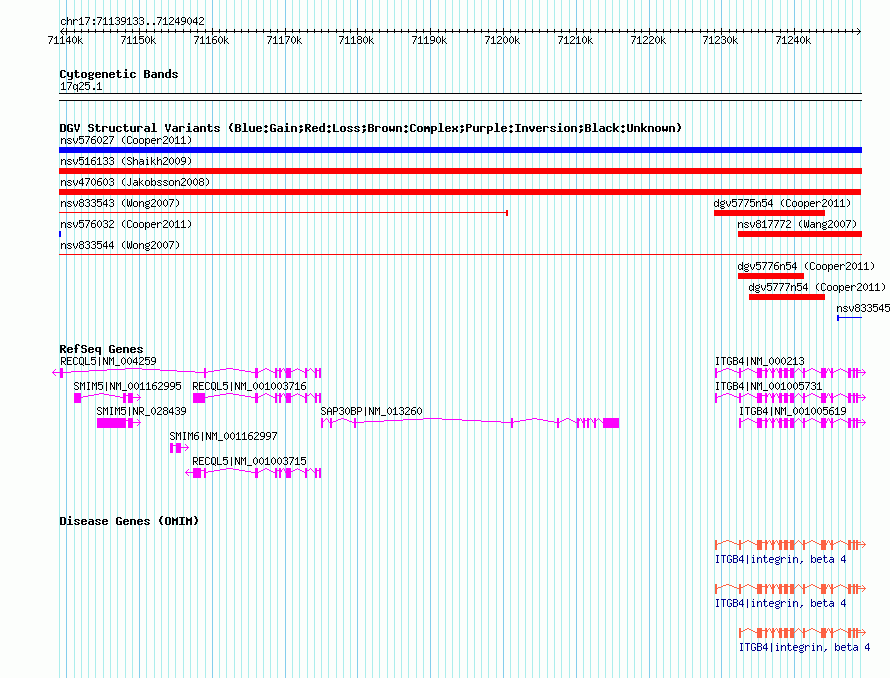890x678 pixels.
Task: Open nsv516133 (Shaikh2009) variant label
Action: pos(126,161)
